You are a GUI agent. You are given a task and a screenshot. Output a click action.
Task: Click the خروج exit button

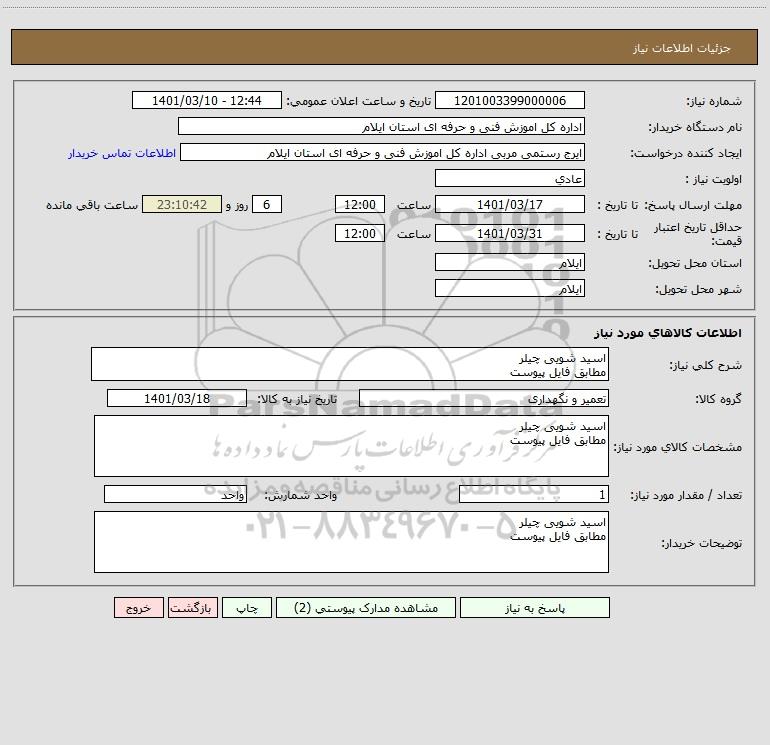click(x=138, y=608)
